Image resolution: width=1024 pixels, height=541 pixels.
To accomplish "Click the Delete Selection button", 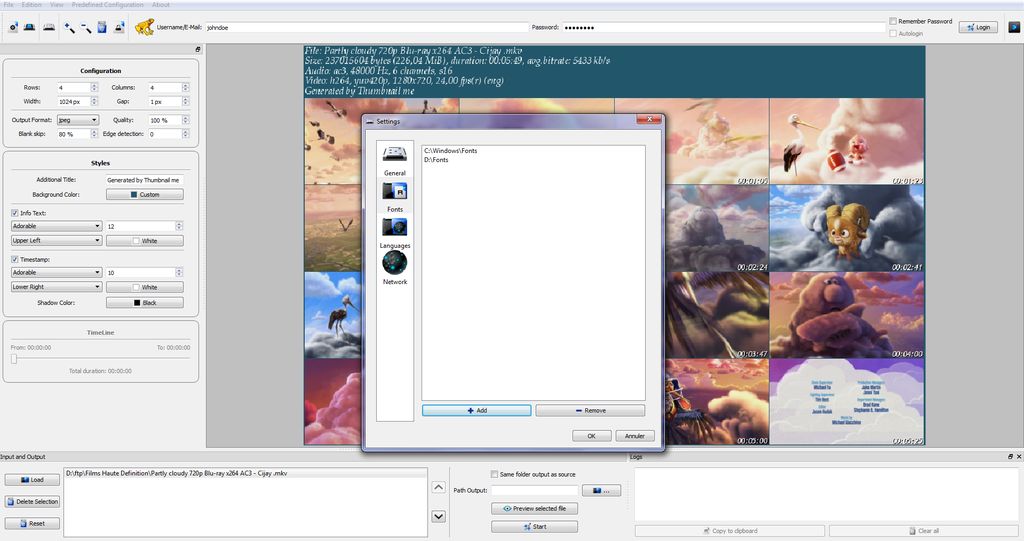I will (x=33, y=502).
